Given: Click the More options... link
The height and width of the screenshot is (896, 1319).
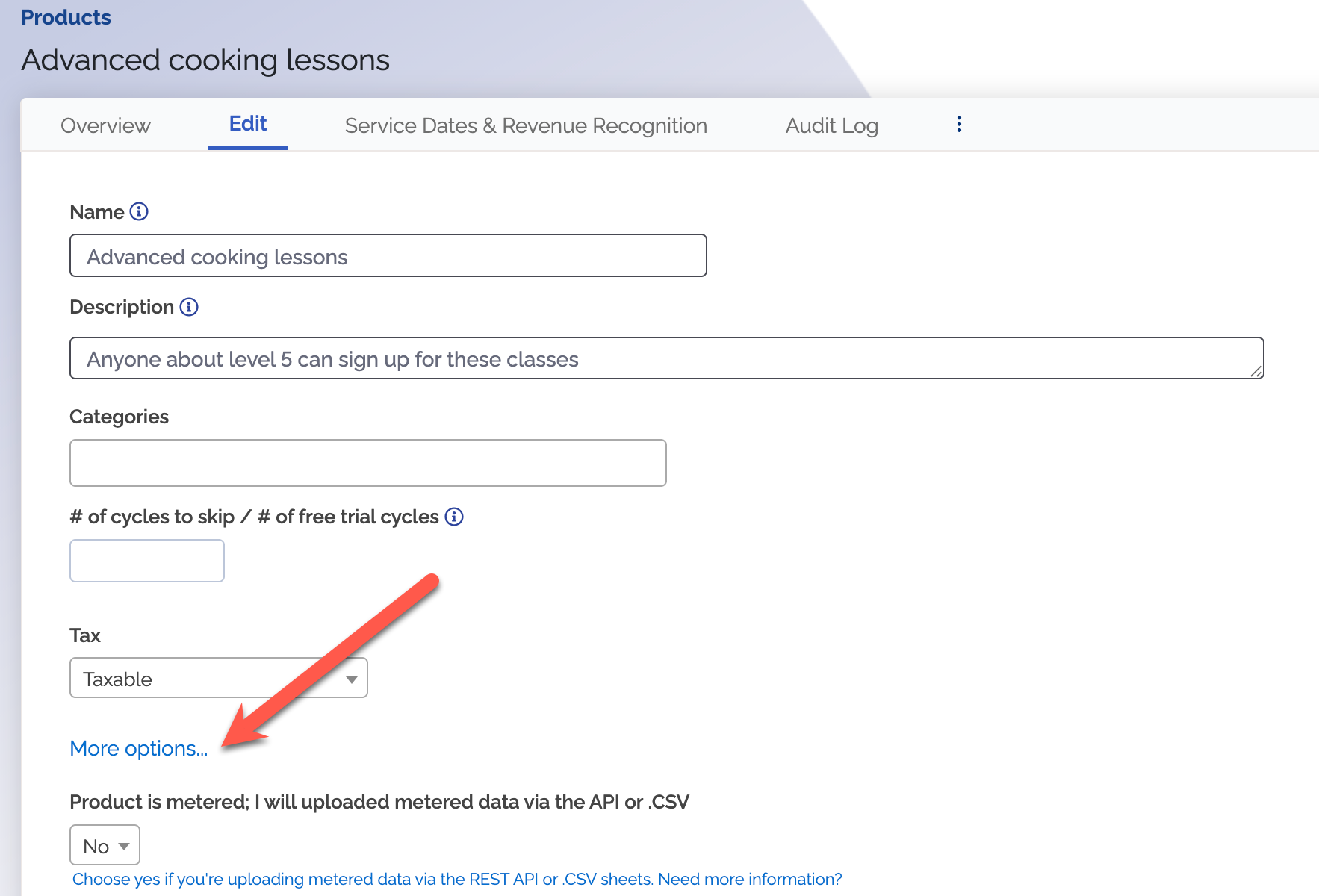Looking at the screenshot, I should (x=139, y=748).
